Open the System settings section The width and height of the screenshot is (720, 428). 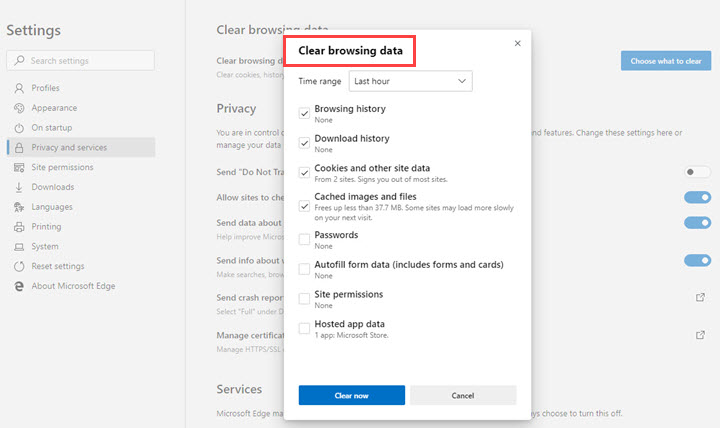45,246
